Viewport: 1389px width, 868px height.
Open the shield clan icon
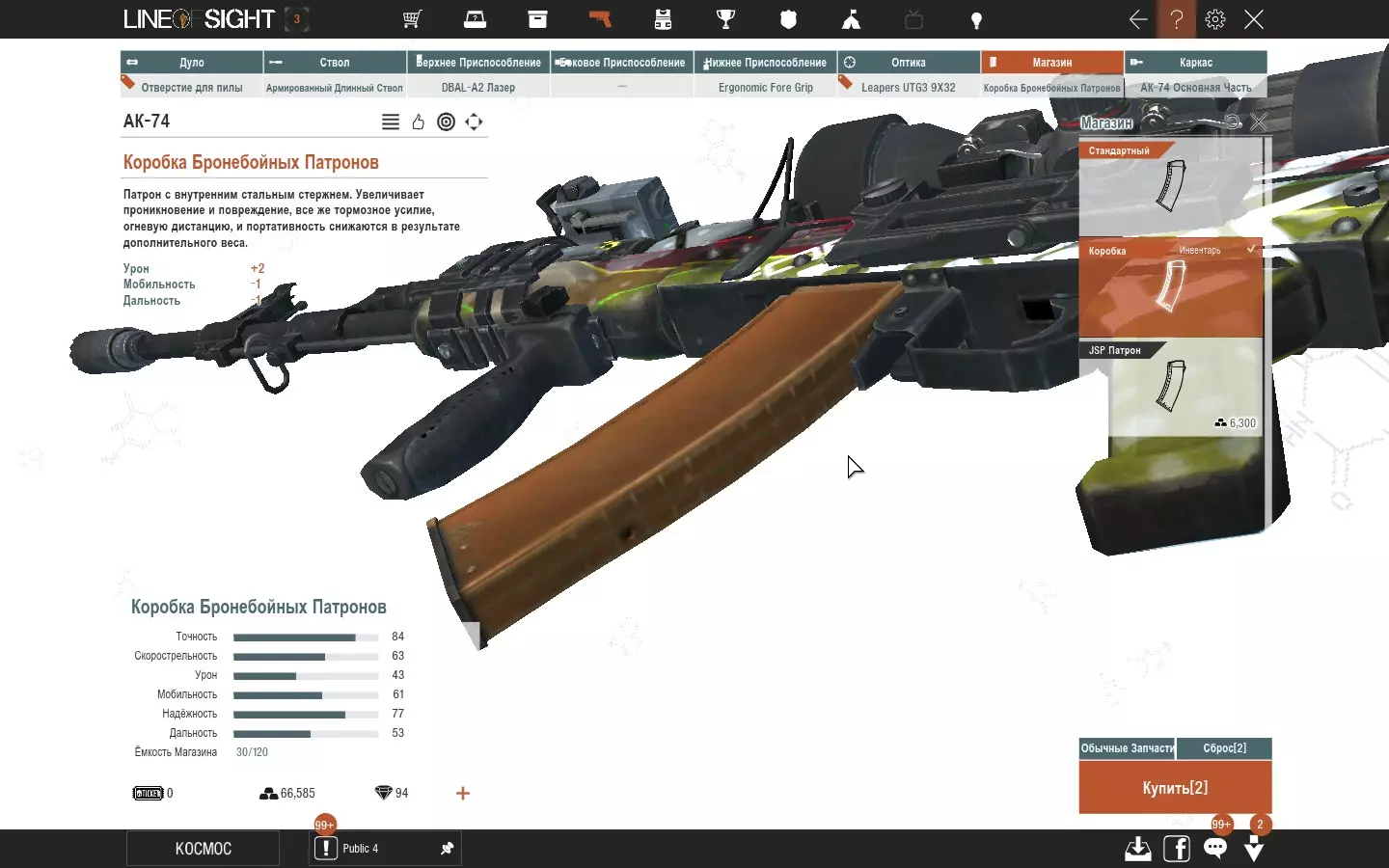(x=788, y=19)
